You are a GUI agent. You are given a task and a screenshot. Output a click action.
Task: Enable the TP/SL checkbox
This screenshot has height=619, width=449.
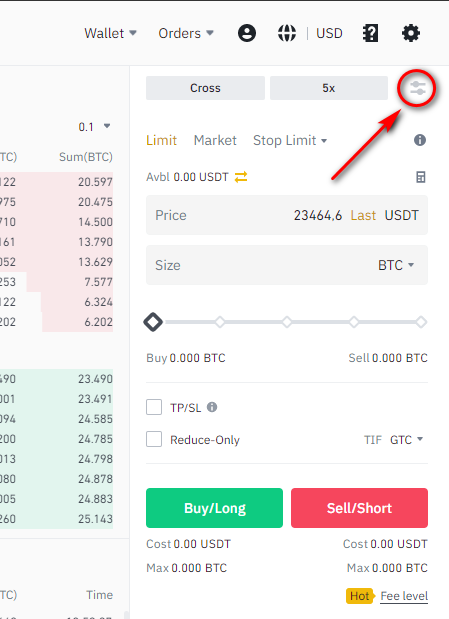tap(154, 407)
